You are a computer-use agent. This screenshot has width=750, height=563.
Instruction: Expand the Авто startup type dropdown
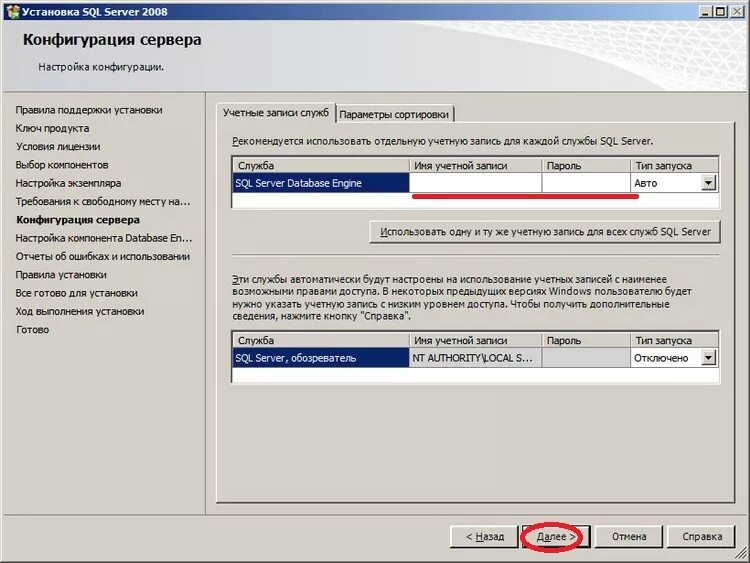point(708,183)
